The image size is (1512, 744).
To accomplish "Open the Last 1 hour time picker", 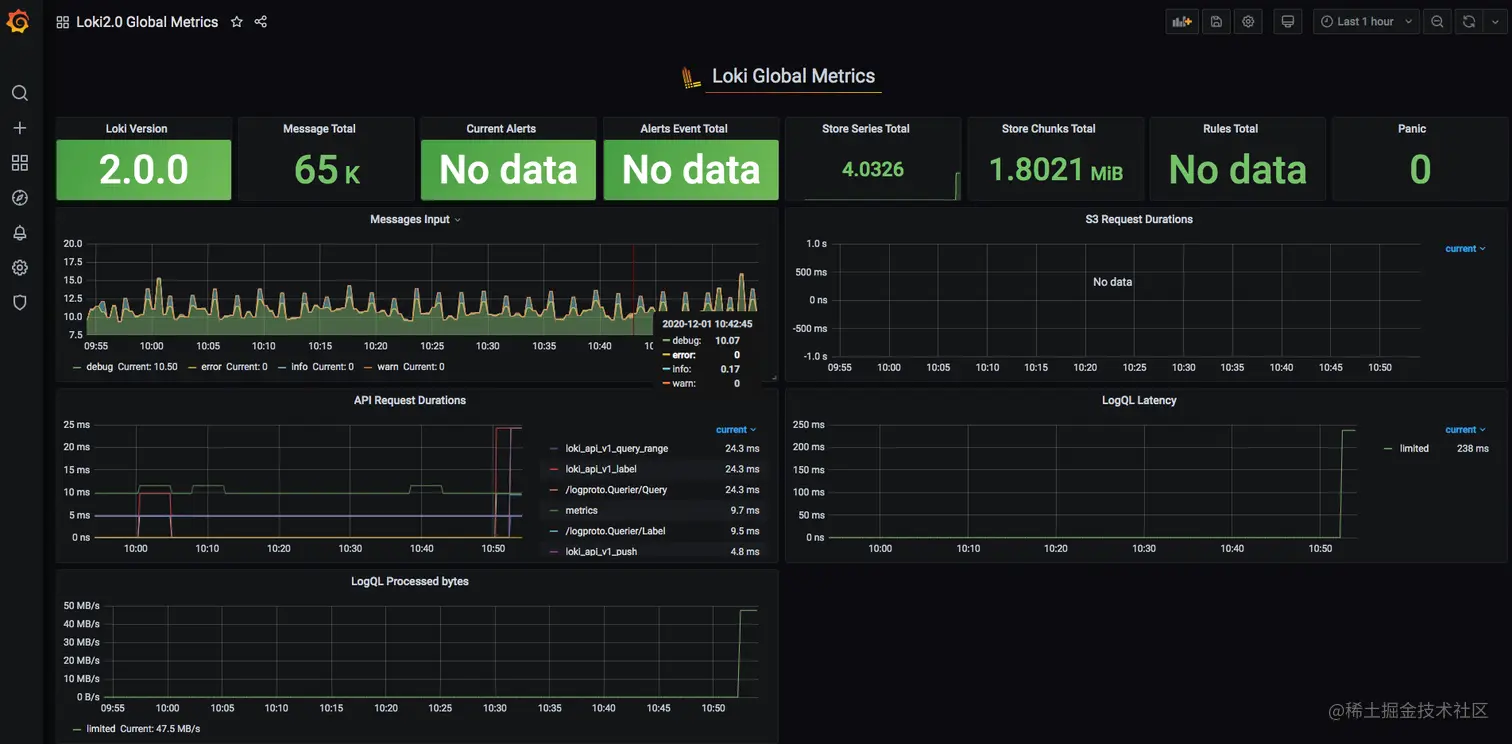I will click(x=1365, y=21).
